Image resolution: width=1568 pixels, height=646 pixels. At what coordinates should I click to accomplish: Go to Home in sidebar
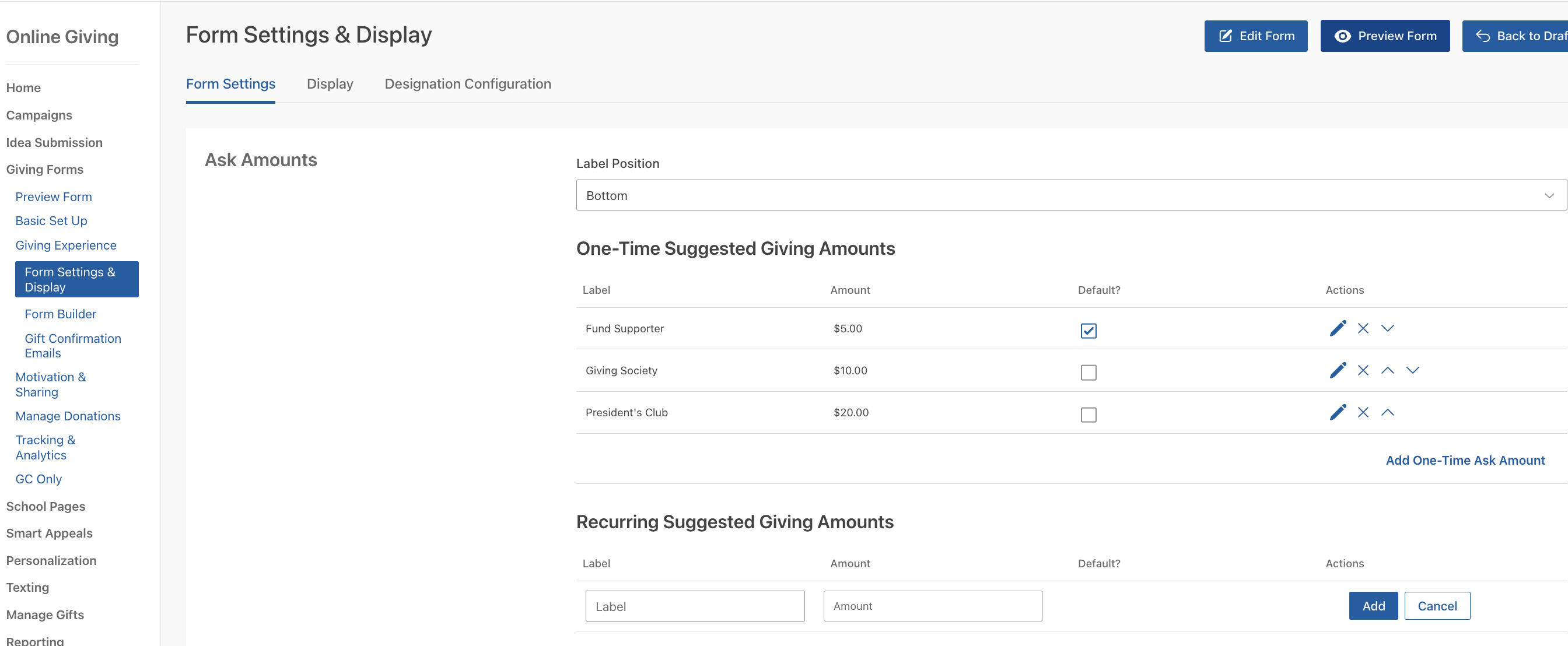(23, 87)
